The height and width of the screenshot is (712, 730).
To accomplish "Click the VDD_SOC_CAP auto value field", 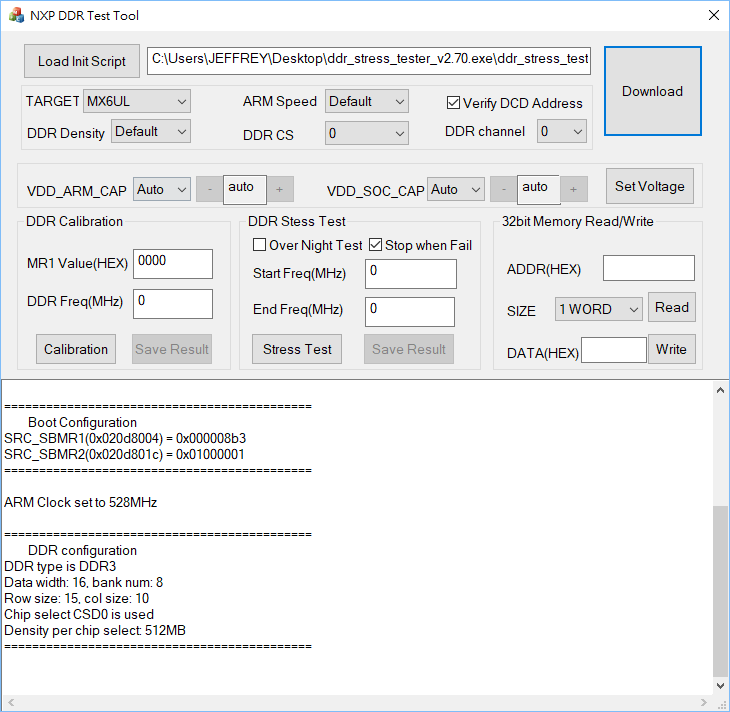I will click(539, 189).
